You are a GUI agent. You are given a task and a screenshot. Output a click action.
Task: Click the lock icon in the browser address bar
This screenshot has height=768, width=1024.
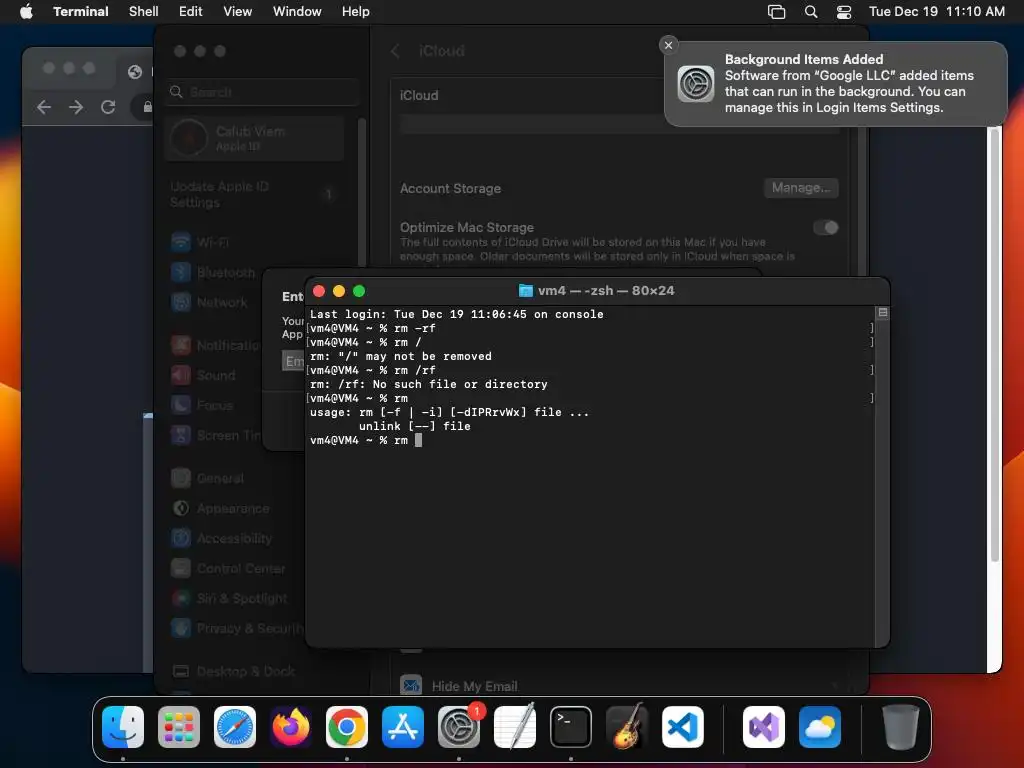click(x=148, y=107)
